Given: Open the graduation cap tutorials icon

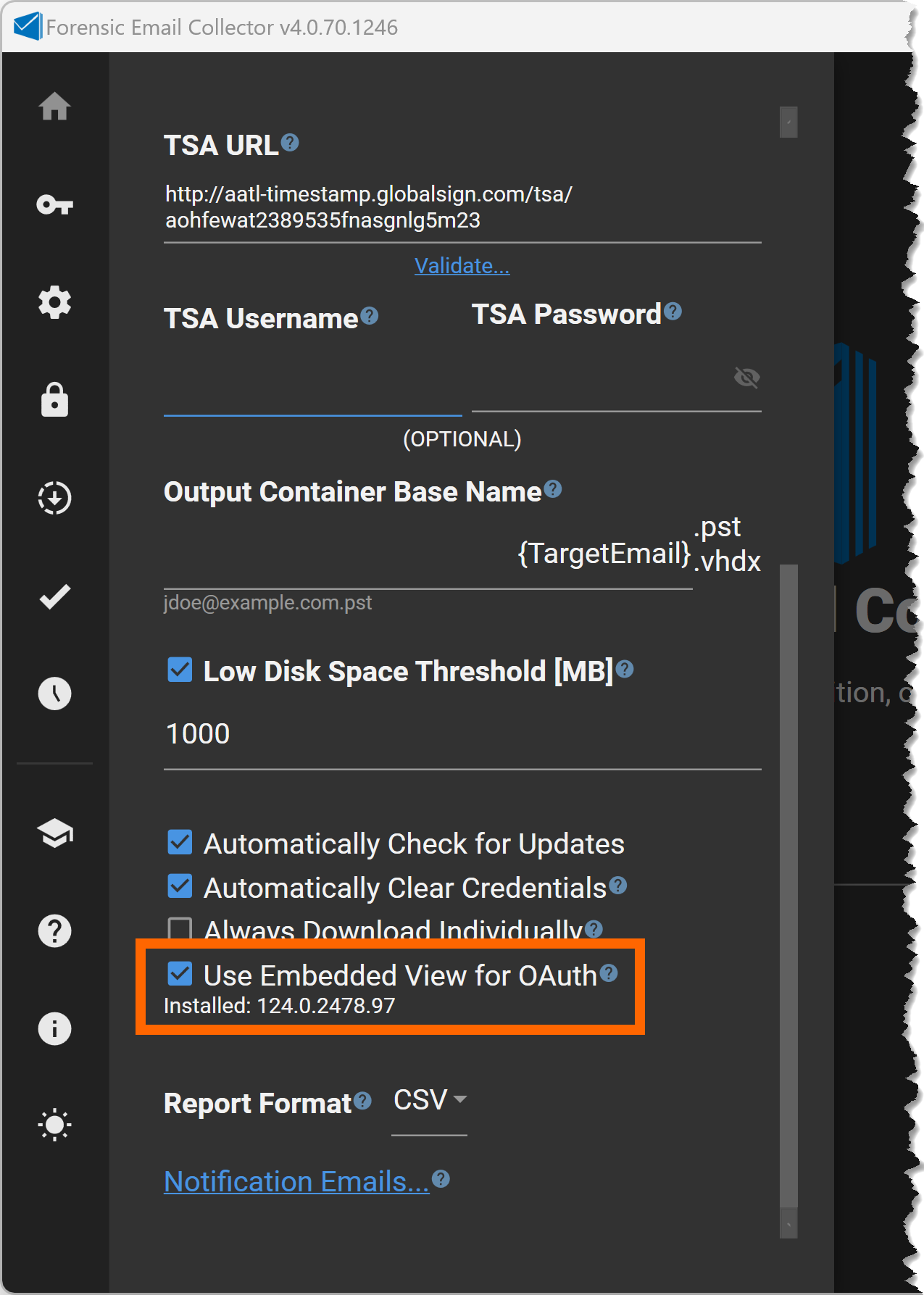Looking at the screenshot, I should point(54,833).
